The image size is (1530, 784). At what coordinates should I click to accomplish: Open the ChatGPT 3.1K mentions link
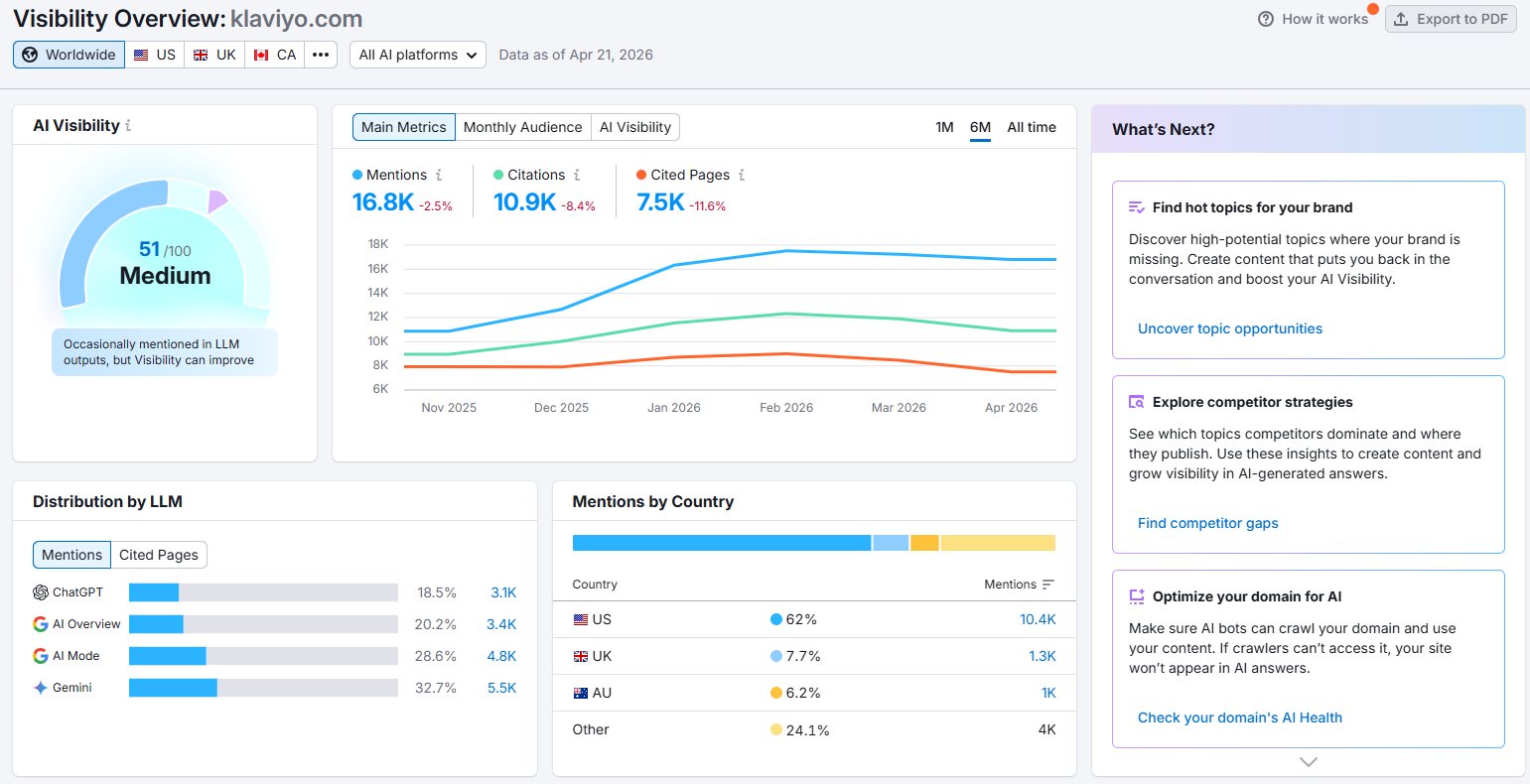[x=503, y=592]
